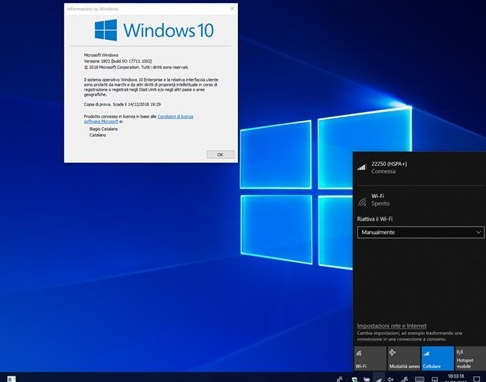This screenshot has width=486, height=382.
Task: Open the Action Center notification icon
Action: coord(477,379)
